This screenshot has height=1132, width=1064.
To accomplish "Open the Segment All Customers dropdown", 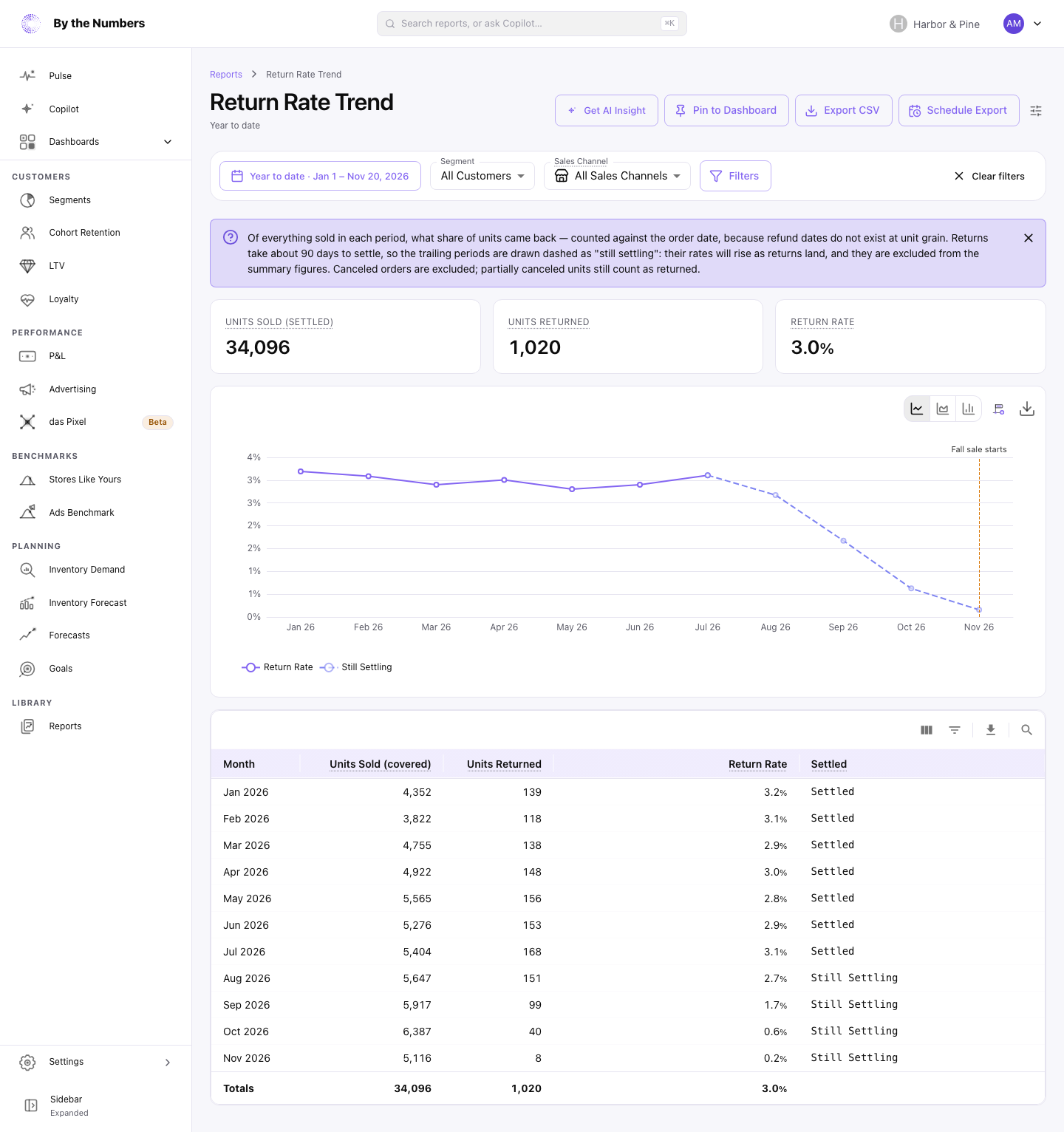I will 482,176.
